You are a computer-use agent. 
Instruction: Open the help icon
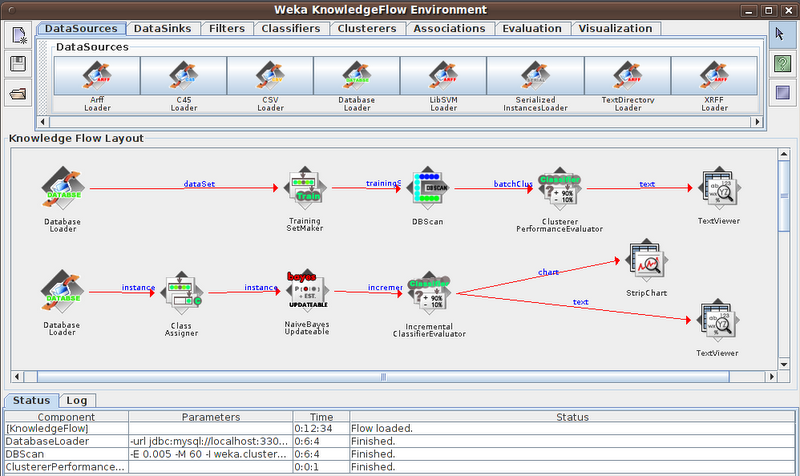783,64
